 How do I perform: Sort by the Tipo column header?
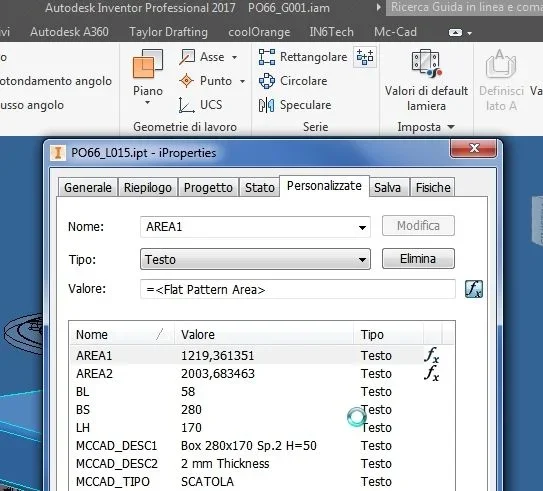[389, 334]
